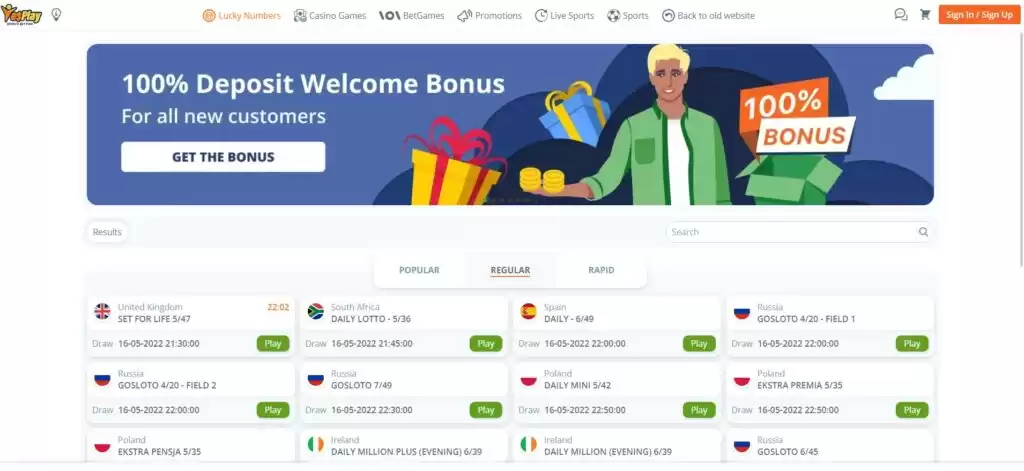Screen dimensions: 1024x471
Task: Open Lucky Numbers menu item
Action: click(x=242, y=16)
